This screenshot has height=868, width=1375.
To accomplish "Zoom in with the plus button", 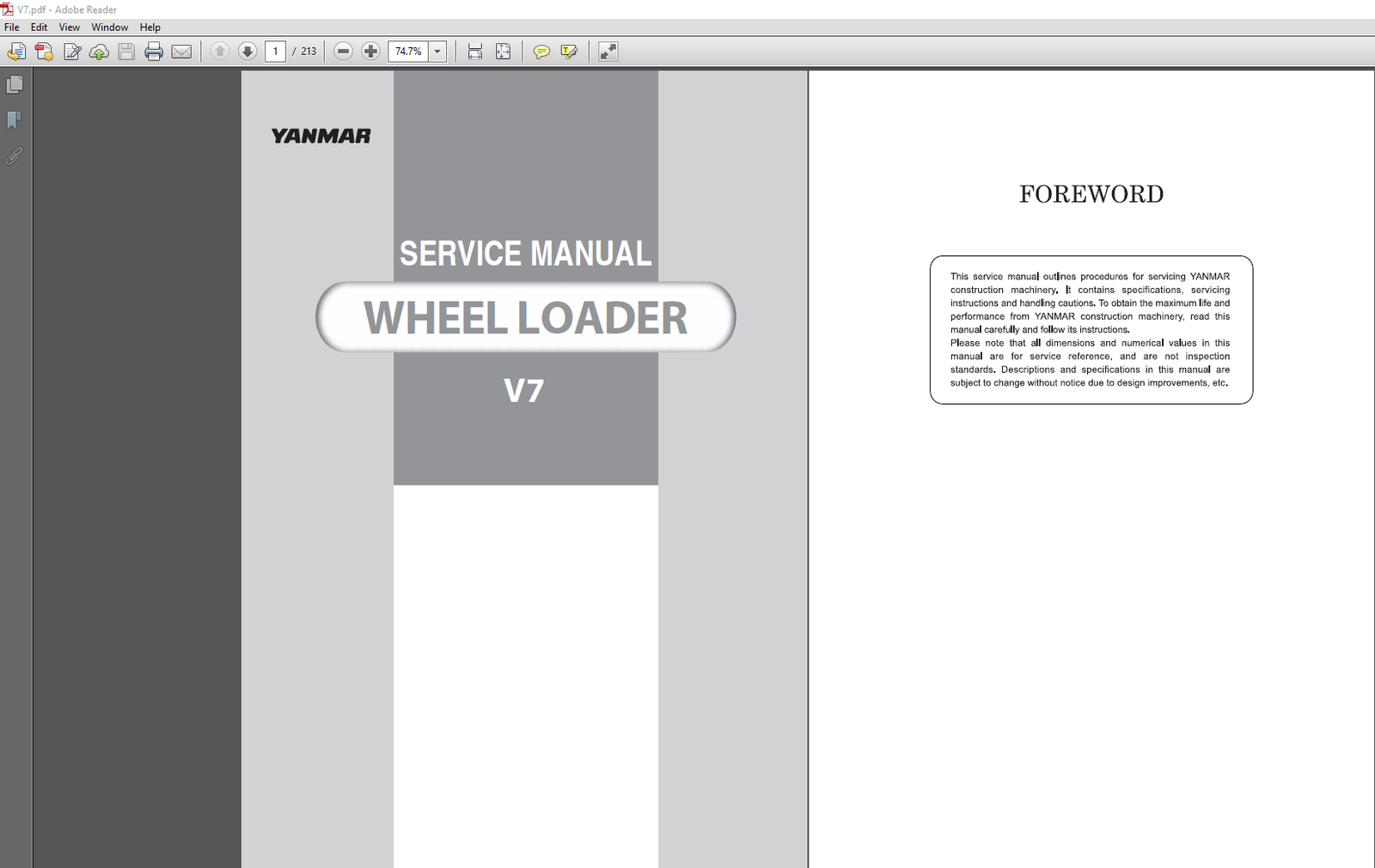I will pyautogui.click(x=370, y=52).
